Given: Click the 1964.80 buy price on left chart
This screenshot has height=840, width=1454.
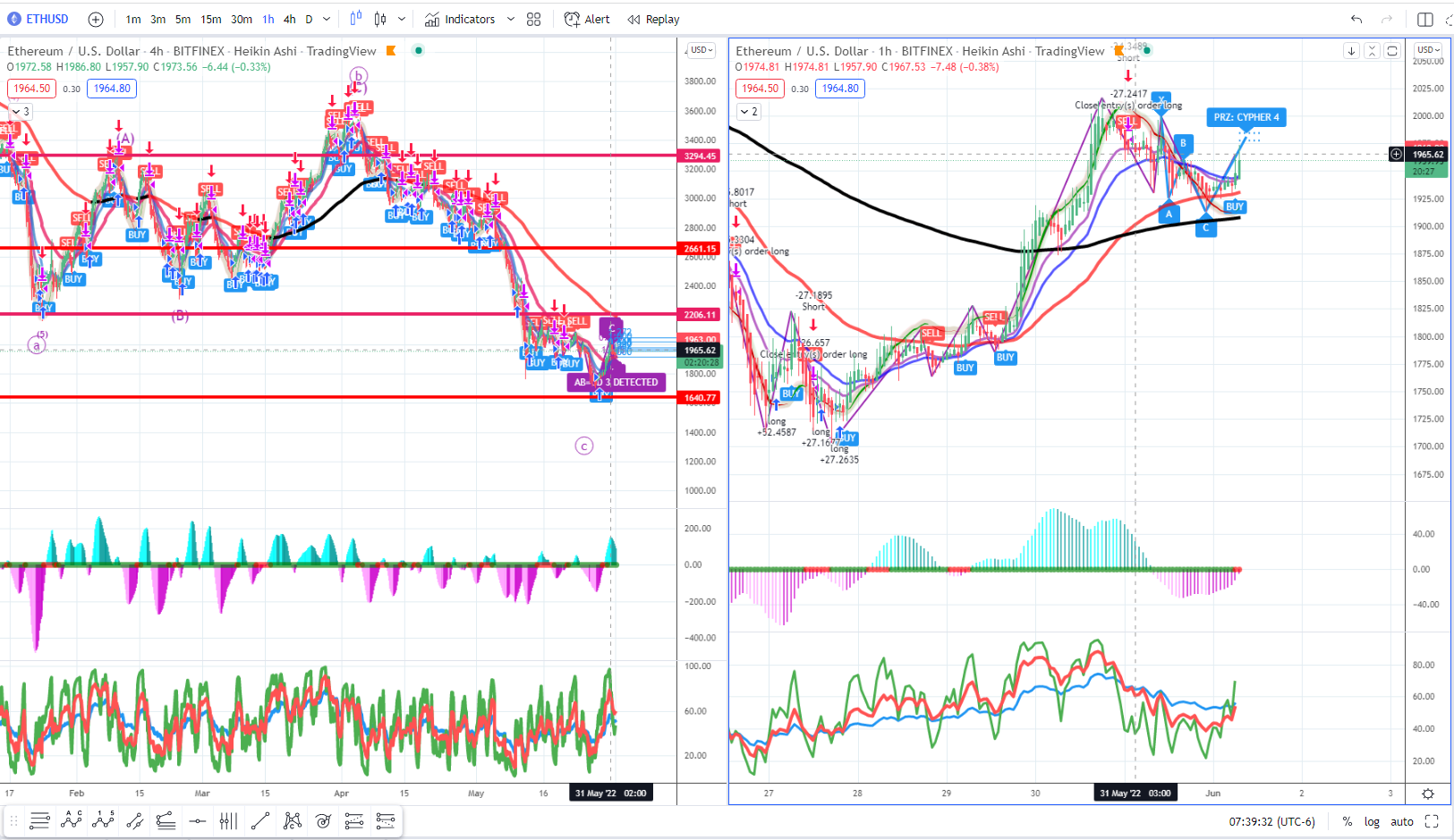Looking at the screenshot, I should click(112, 89).
